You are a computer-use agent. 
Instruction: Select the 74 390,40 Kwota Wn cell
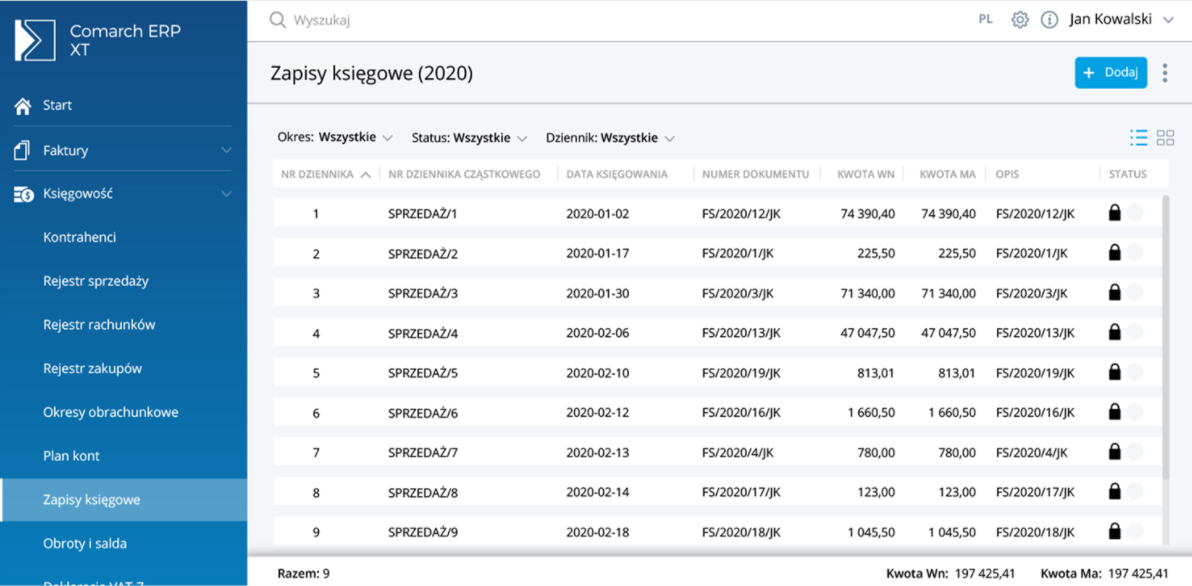(867, 214)
